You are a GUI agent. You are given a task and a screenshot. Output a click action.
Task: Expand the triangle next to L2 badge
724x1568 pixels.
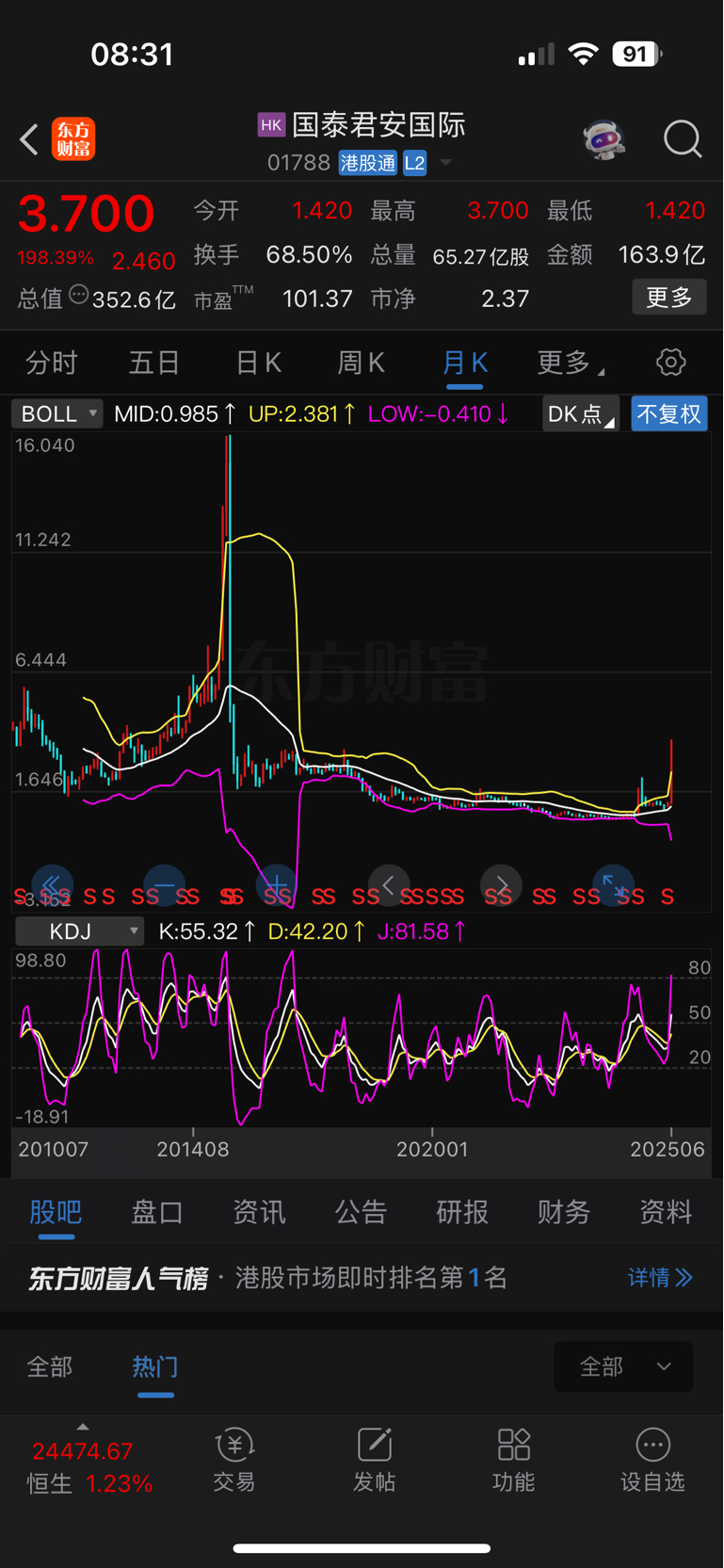click(446, 163)
